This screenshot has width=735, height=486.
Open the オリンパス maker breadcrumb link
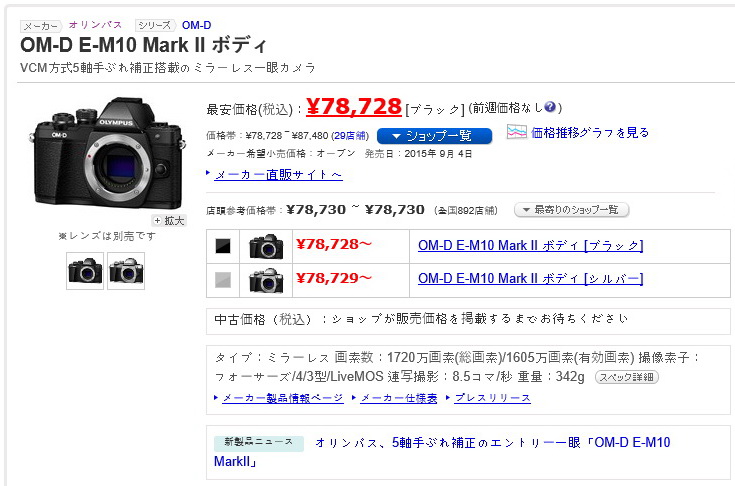pos(95,25)
